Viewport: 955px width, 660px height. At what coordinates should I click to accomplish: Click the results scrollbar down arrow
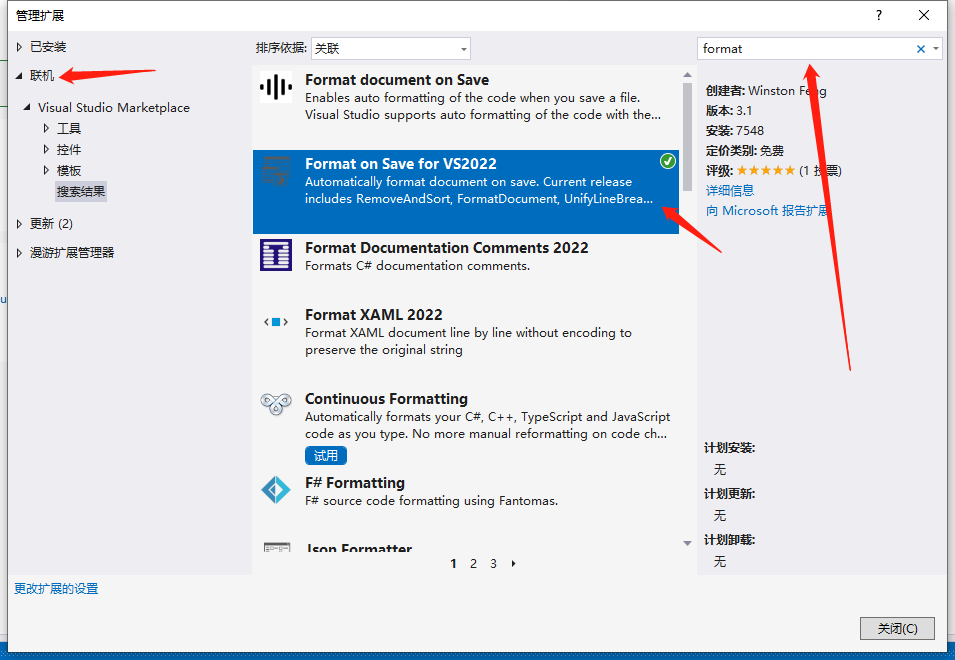(688, 543)
